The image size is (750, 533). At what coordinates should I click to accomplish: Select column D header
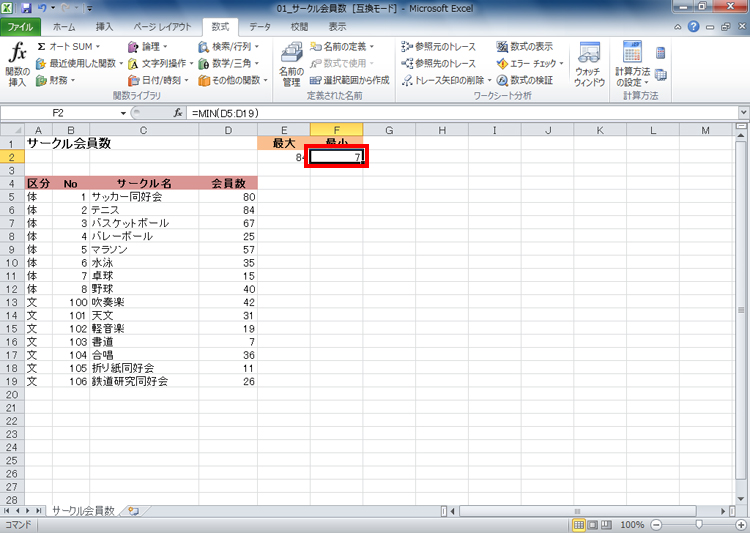(x=228, y=130)
